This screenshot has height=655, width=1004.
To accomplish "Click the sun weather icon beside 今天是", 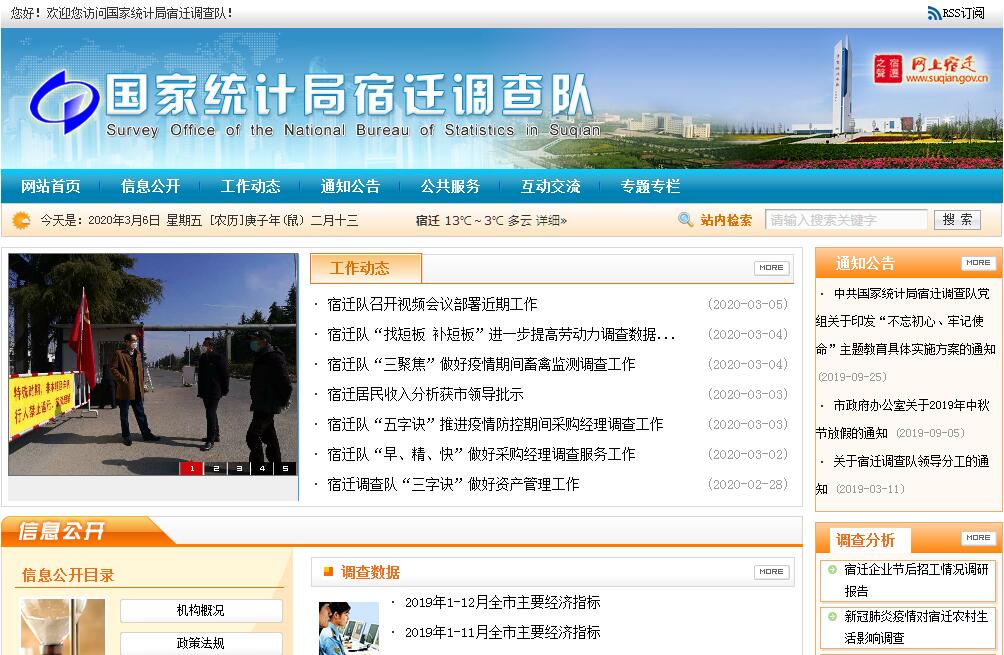I will click(x=21, y=220).
